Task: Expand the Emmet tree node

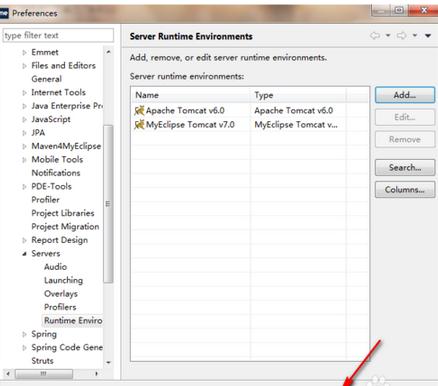Action: pyautogui.click(x=24, y=53)
